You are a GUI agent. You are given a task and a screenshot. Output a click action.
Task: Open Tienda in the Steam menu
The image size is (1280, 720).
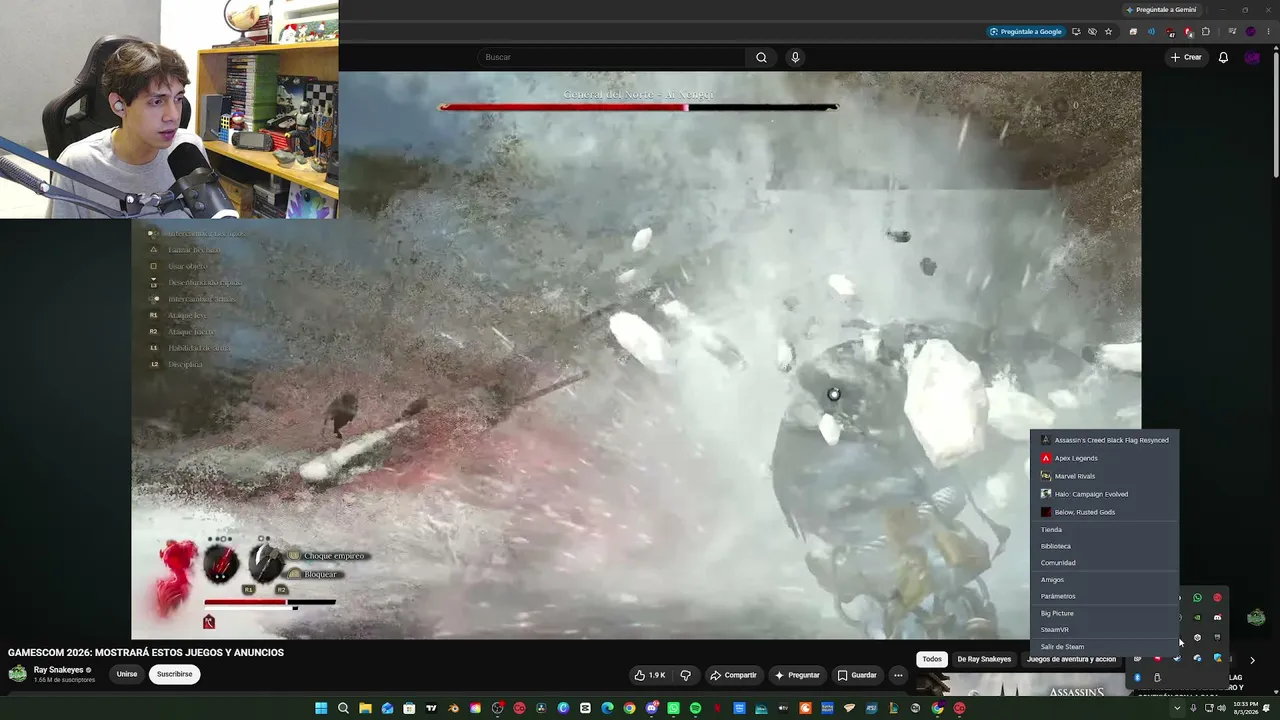(x=1104, y=530)
